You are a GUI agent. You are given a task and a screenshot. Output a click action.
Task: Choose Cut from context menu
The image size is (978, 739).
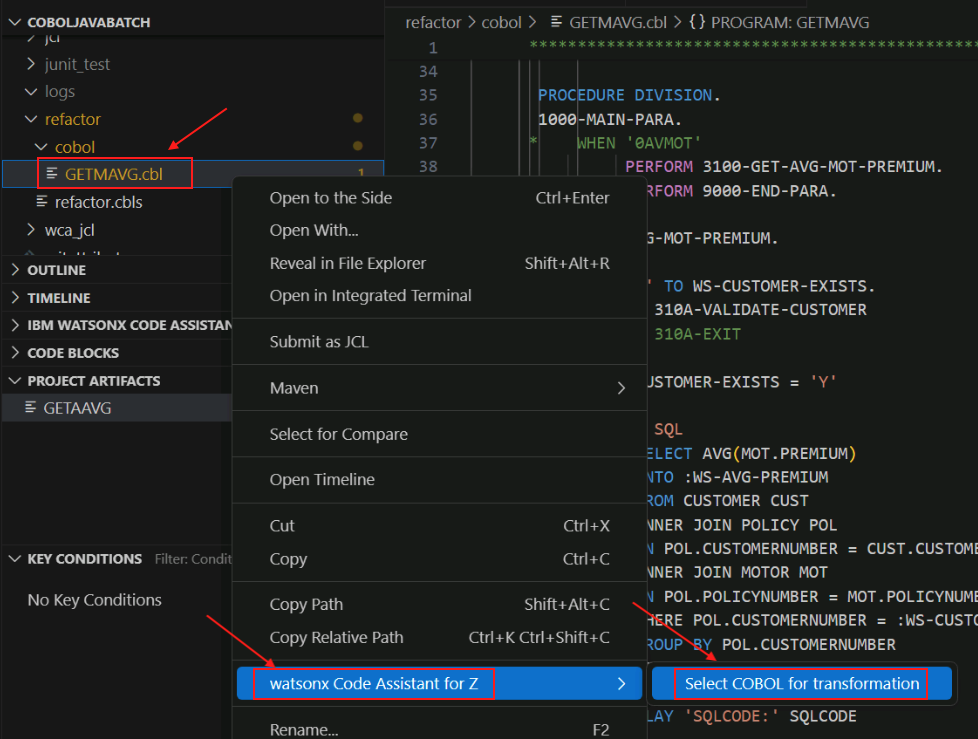(439, 526)
